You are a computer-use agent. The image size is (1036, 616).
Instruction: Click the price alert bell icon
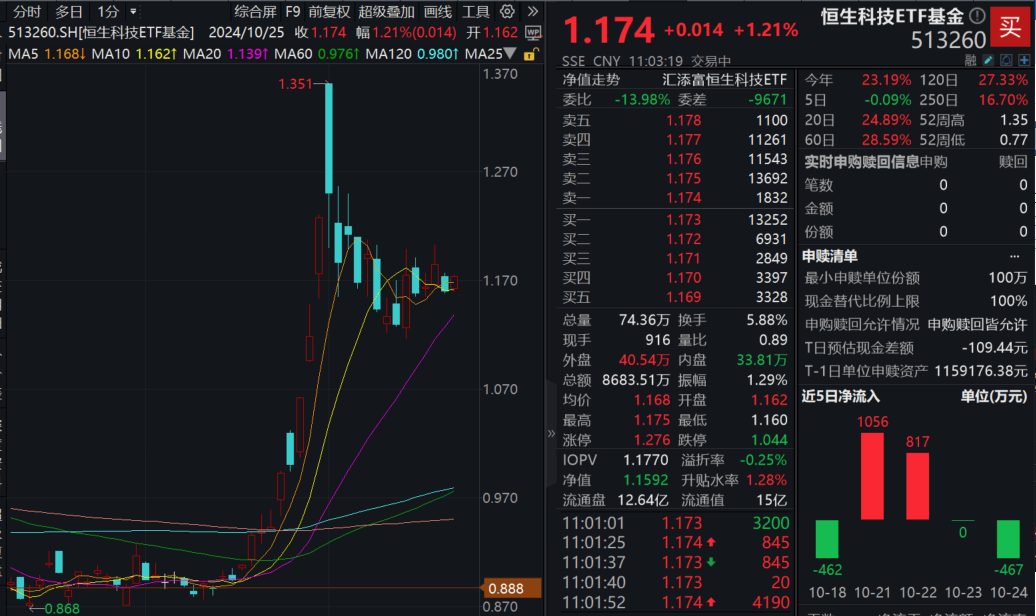click(1006, 60)
